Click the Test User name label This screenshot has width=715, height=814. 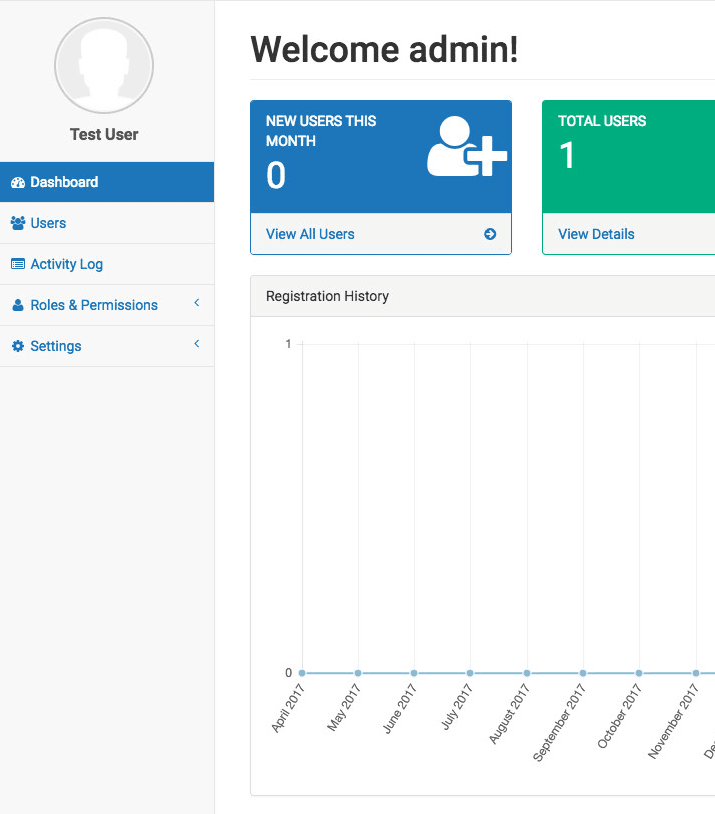(104, 134)
